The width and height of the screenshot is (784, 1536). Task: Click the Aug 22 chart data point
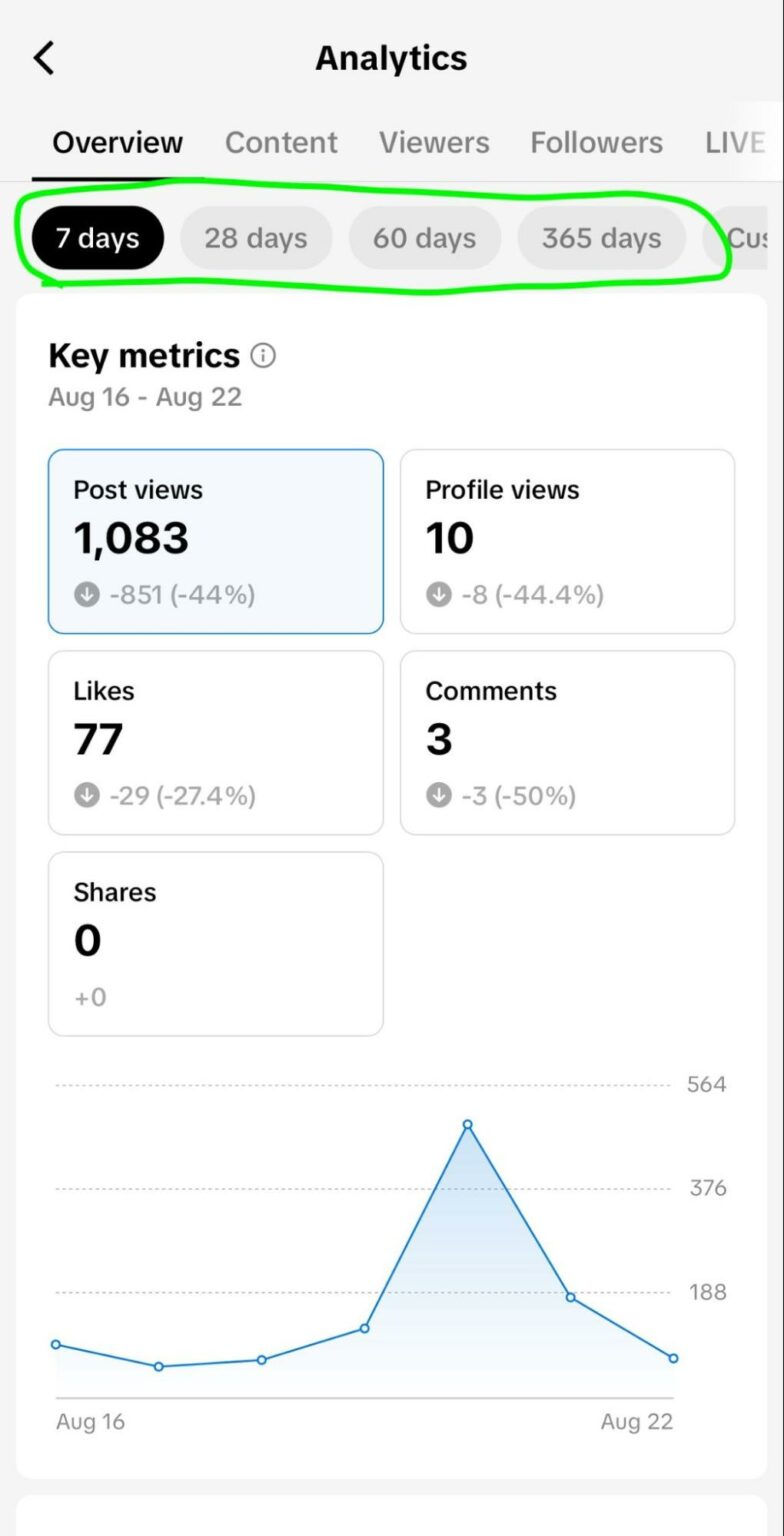coord(672,1357)
